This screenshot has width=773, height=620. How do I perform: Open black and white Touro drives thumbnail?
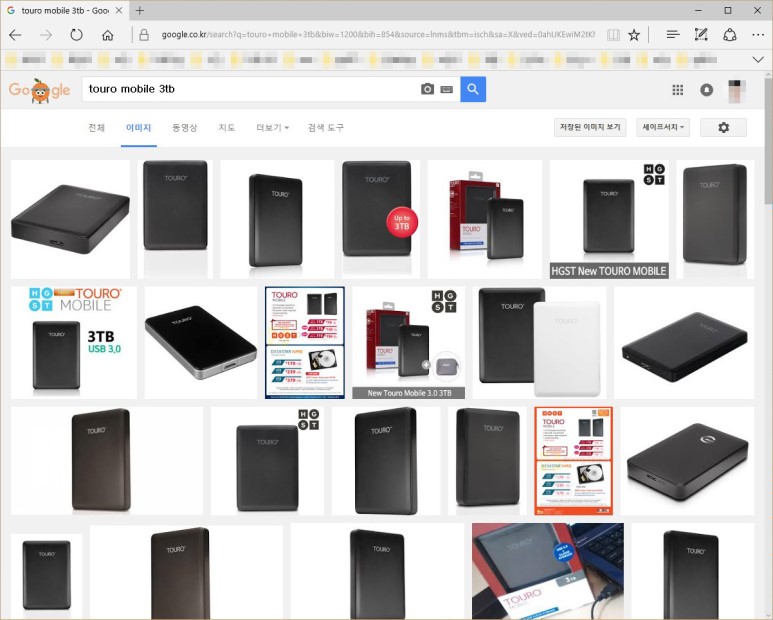coord(539,343)
